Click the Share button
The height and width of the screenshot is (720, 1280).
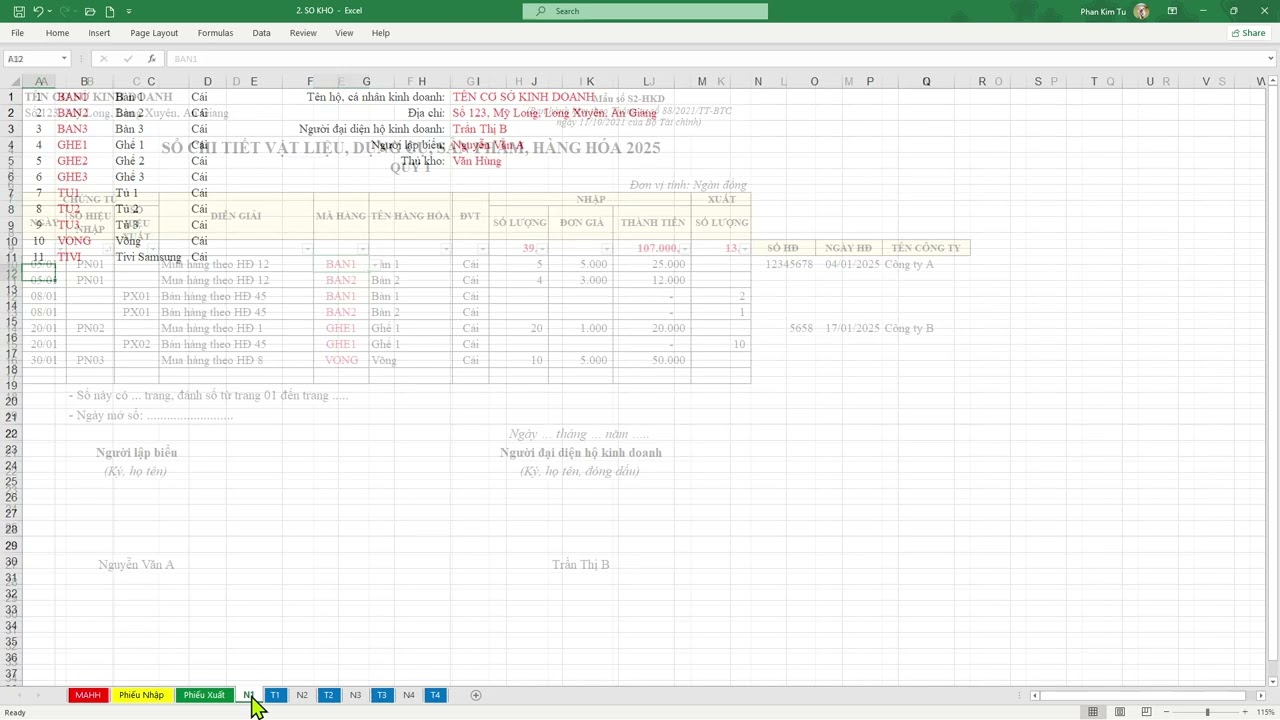coord(1248,33)
